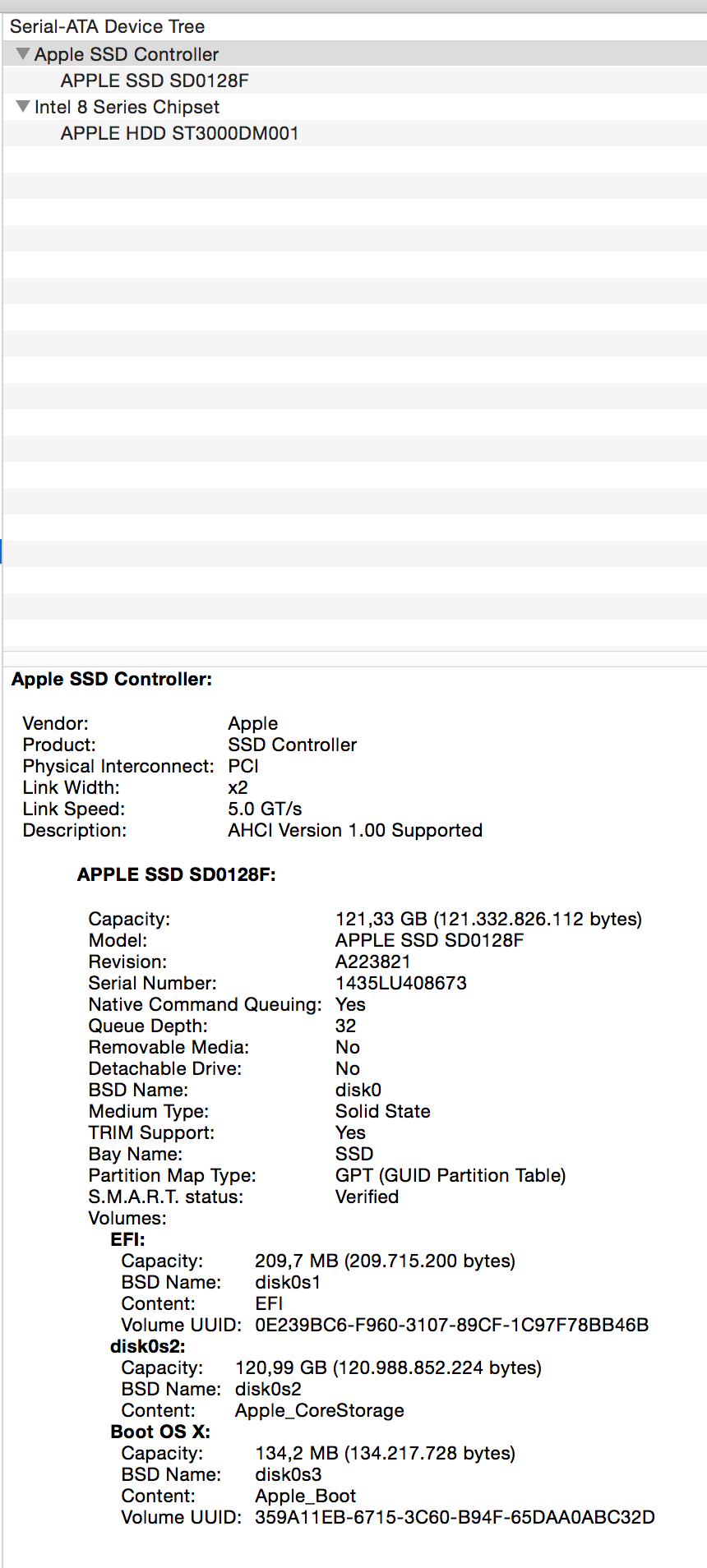Viewport: 707px width, 1568px height.
Task: Click the 'Boot OS X:' volume heading
Action: [x=160, y=1432]
